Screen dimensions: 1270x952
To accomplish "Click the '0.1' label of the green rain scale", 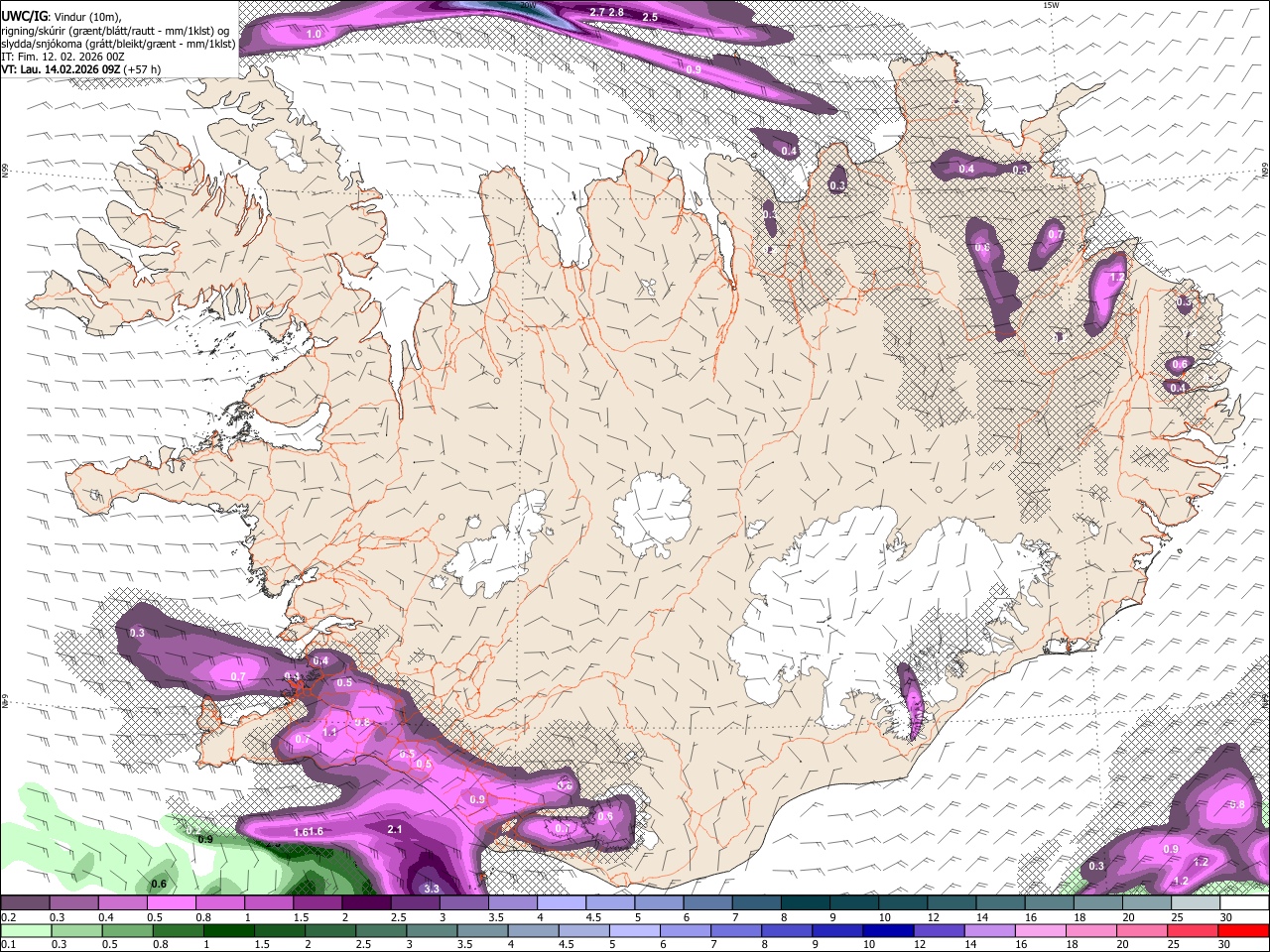I will tap(8, 944).
